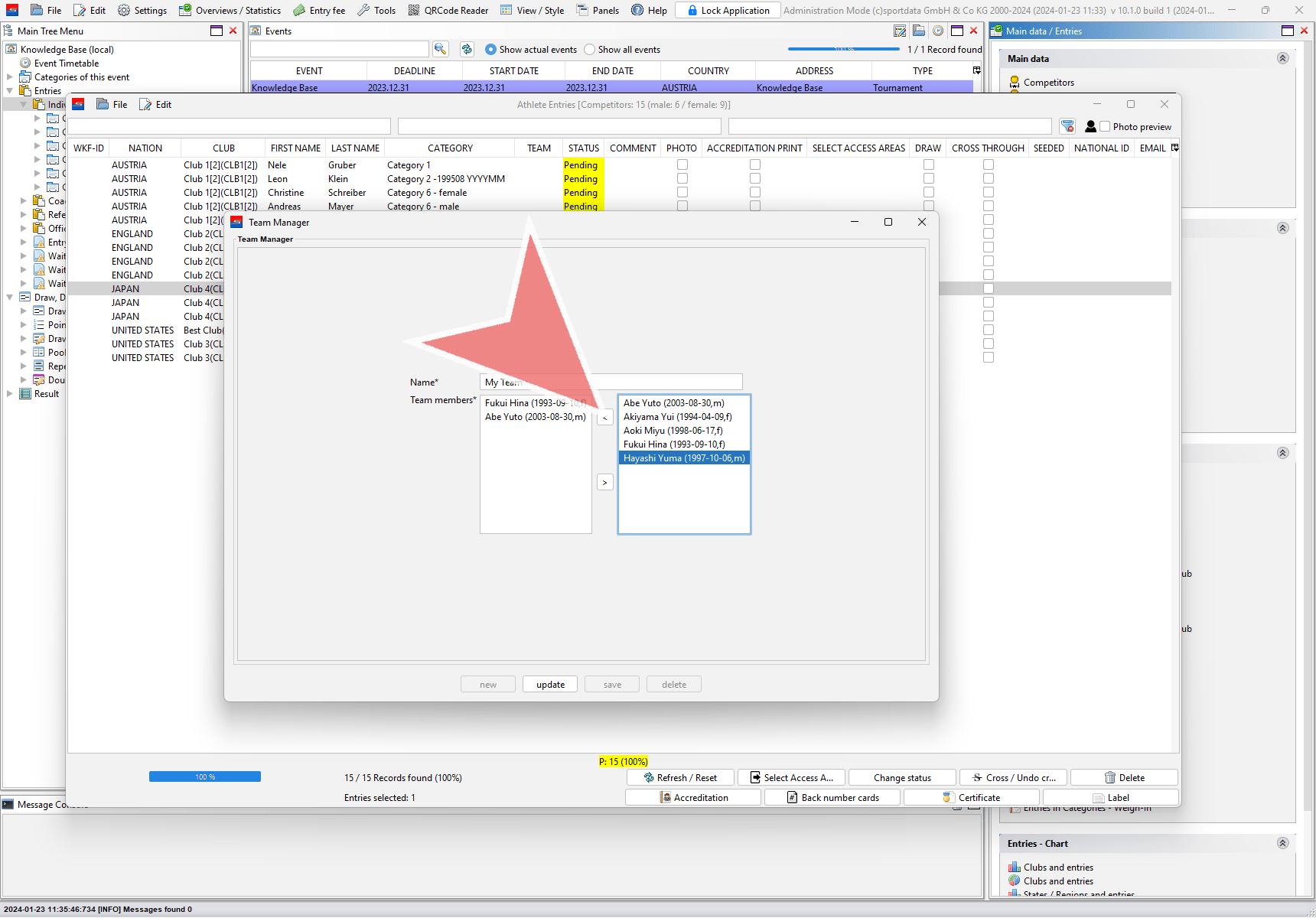1316x918 pixels.
Task: Click the left arrow to add team member
Action: click(605, 418)
